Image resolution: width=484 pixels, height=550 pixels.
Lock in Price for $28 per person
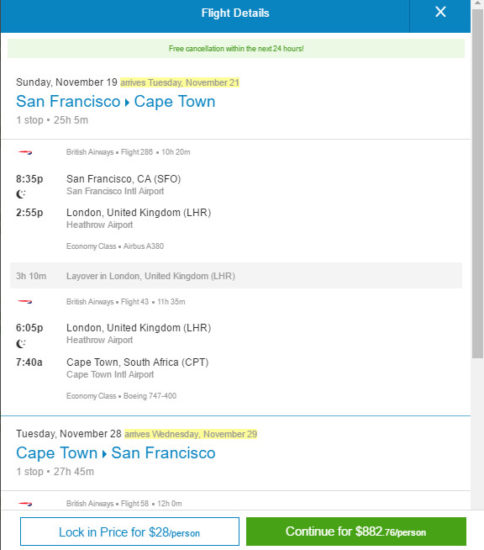[130, 531]
